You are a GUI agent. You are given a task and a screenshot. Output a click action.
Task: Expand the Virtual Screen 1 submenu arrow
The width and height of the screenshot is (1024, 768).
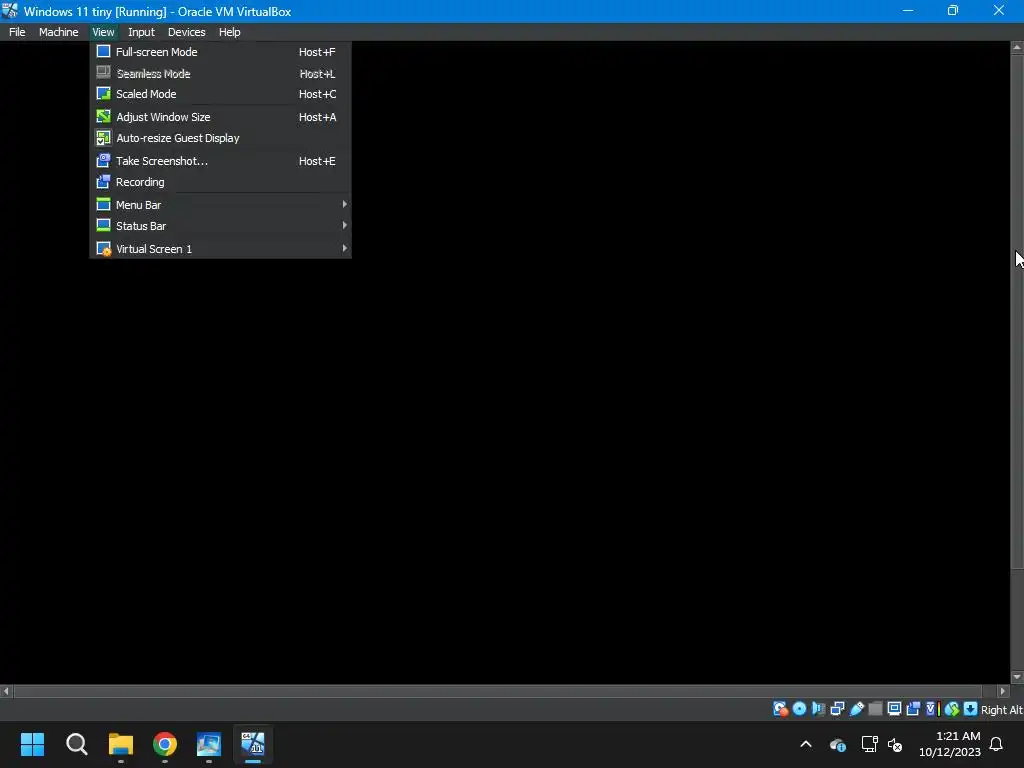tap(344, 248)
